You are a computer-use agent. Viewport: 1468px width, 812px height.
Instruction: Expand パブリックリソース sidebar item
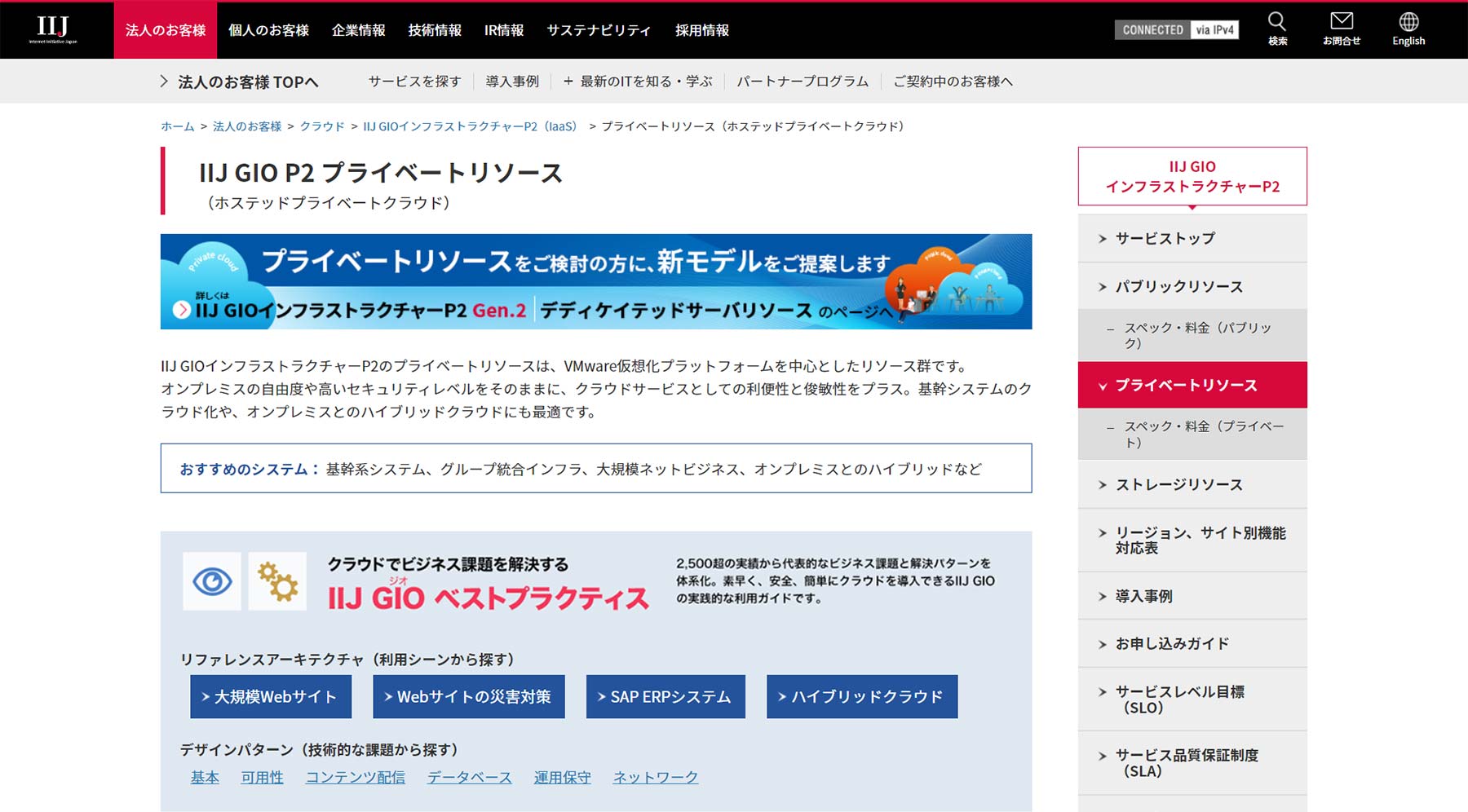coord(1192,286)
